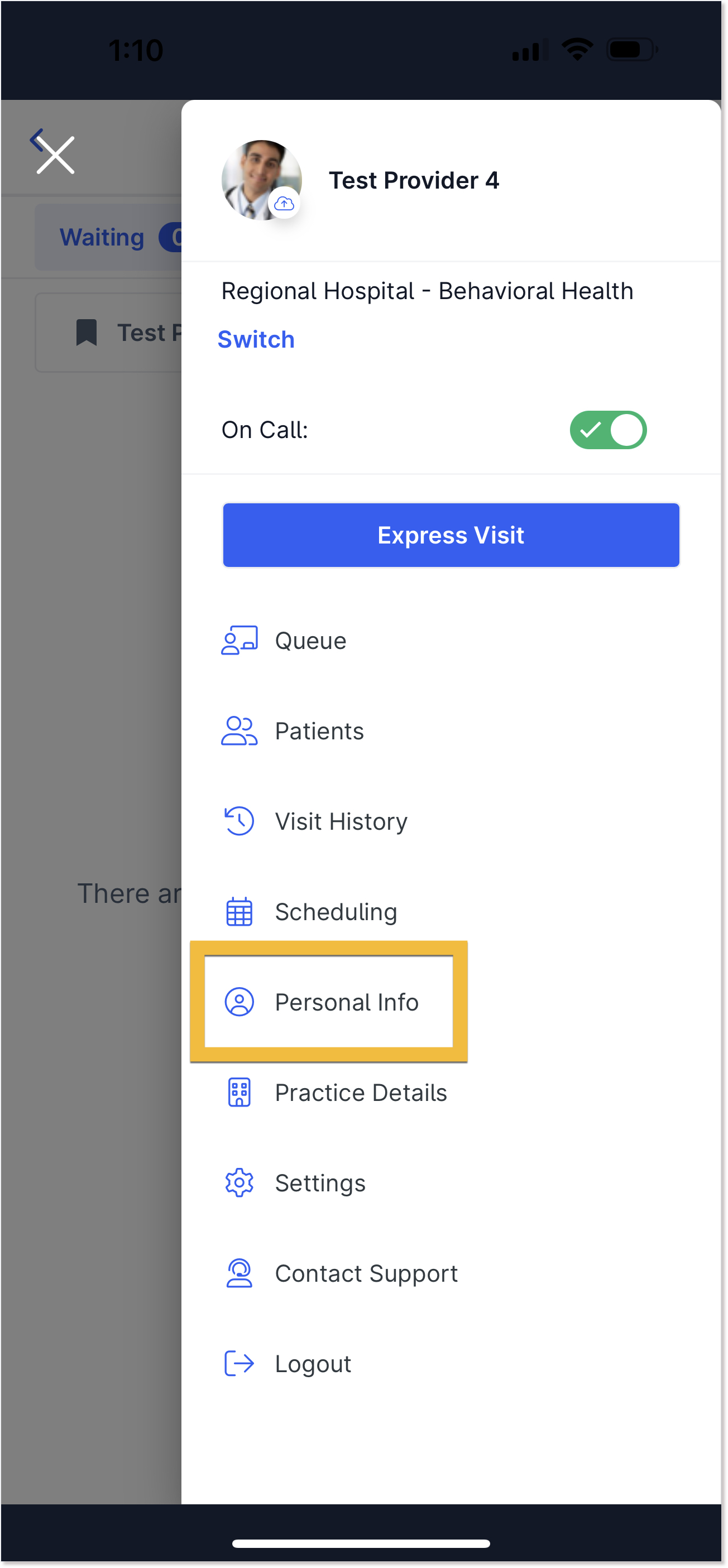Tap the bookmarked Test provider card
The width and height of the screenshot is (728, 1568).
[x=108, y=333]
